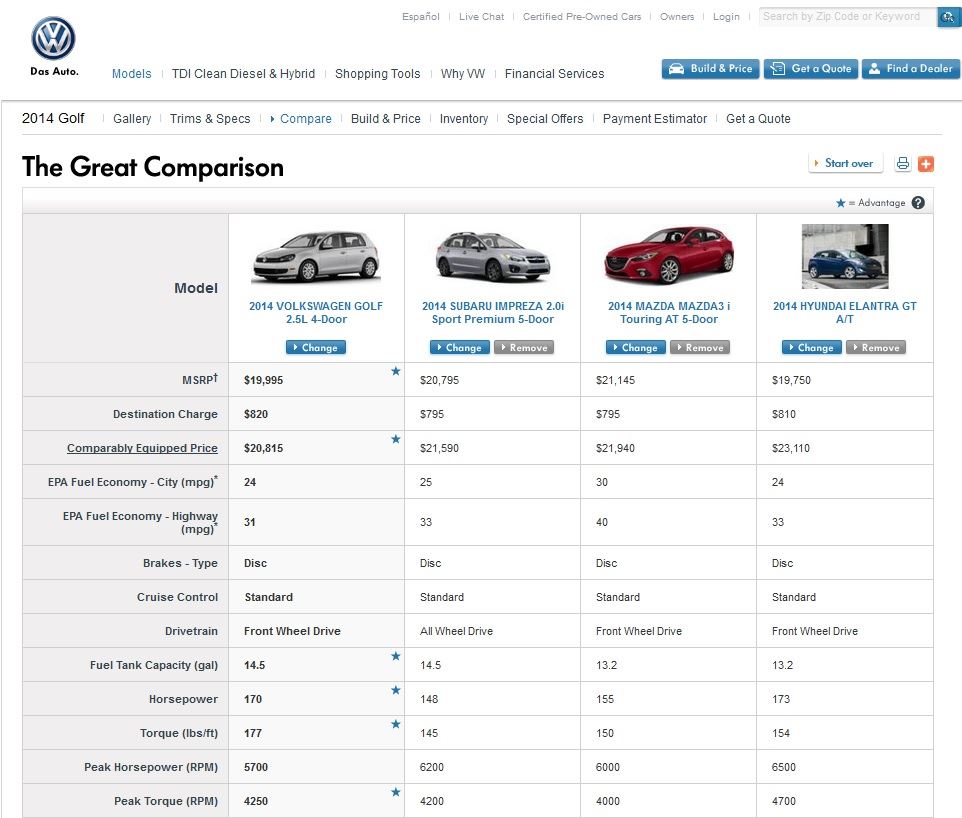Click the Comparably Equipped Price advantage star

396,439
